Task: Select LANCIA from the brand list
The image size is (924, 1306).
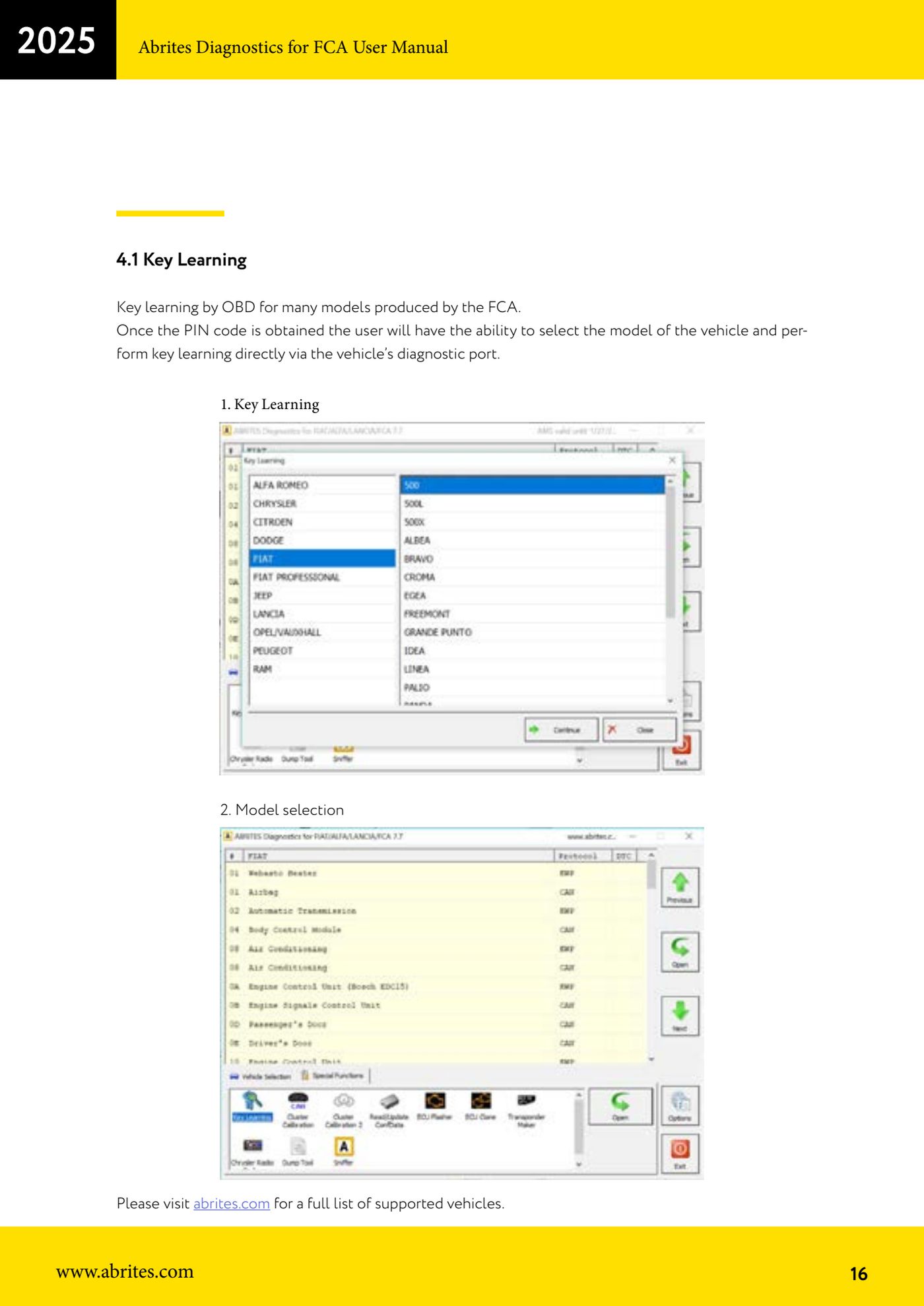Action: [x=323, y=614]
